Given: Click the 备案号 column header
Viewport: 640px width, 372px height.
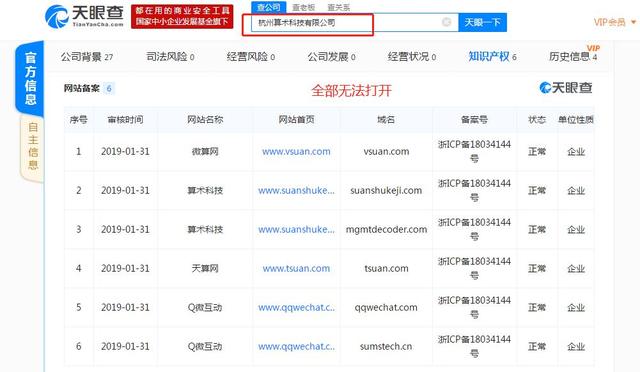Looking at the screenshot, I should pyautogui.click(x=474, y=120).
